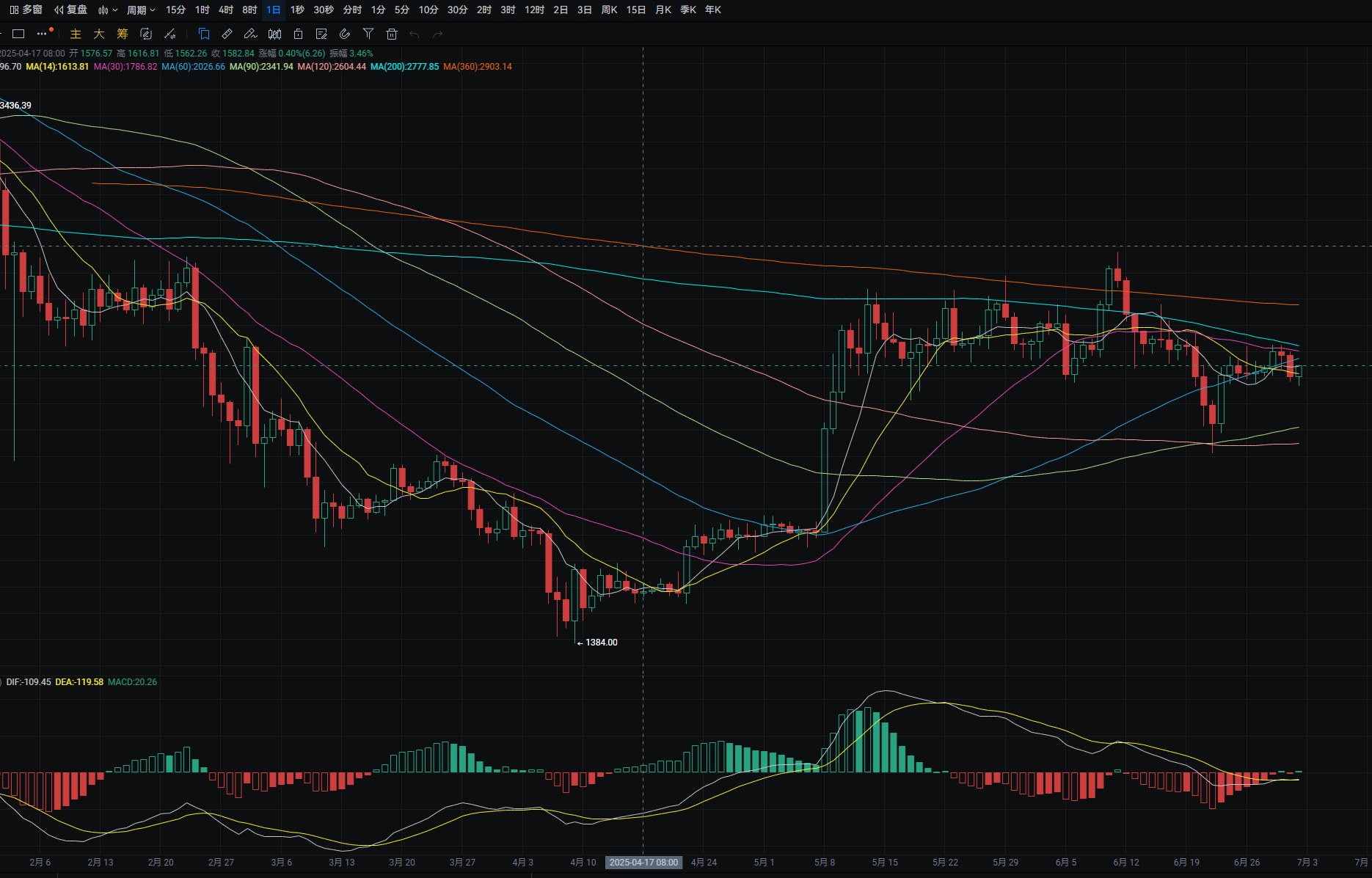
Task: Click the 2025-04-17 08:00 crosshair date tag
Action: tap(643, 863)
